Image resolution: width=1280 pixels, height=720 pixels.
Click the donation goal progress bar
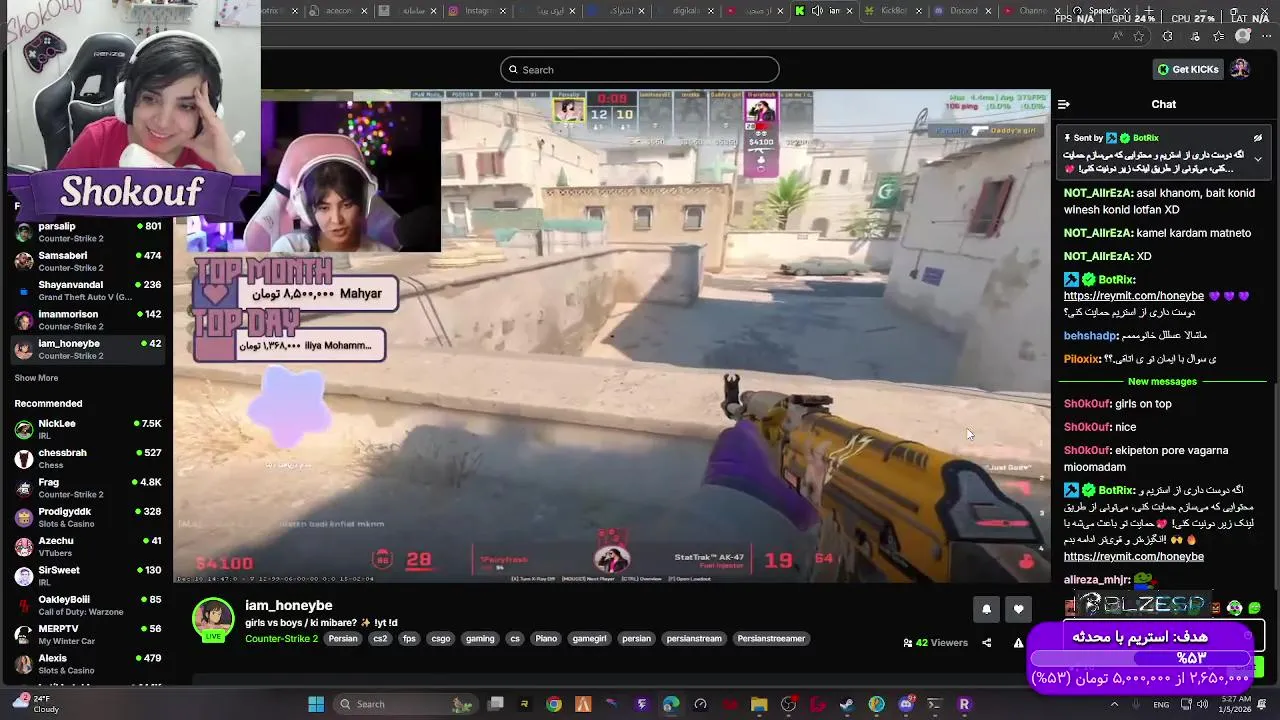click(1141, 658)
